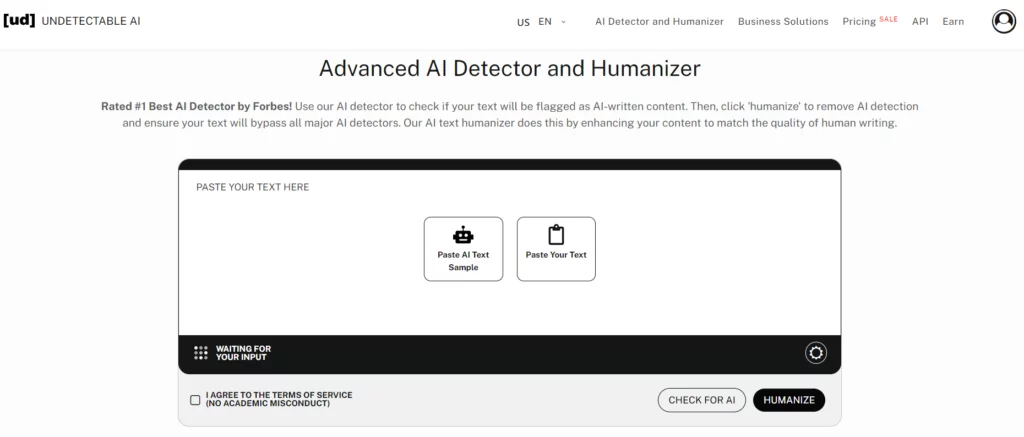Click the robot Paste AI Text Sample icon

coord(463,236)
